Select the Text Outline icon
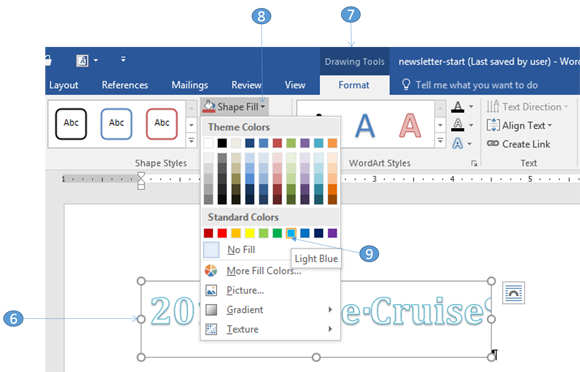This screenshot has width=580, height=372. click(458, 125)
